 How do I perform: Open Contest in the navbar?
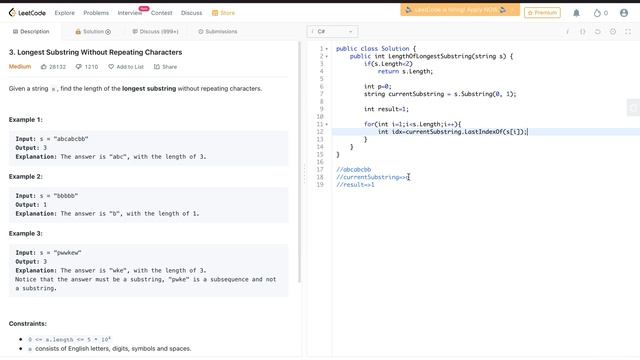(x=162, y=13)
